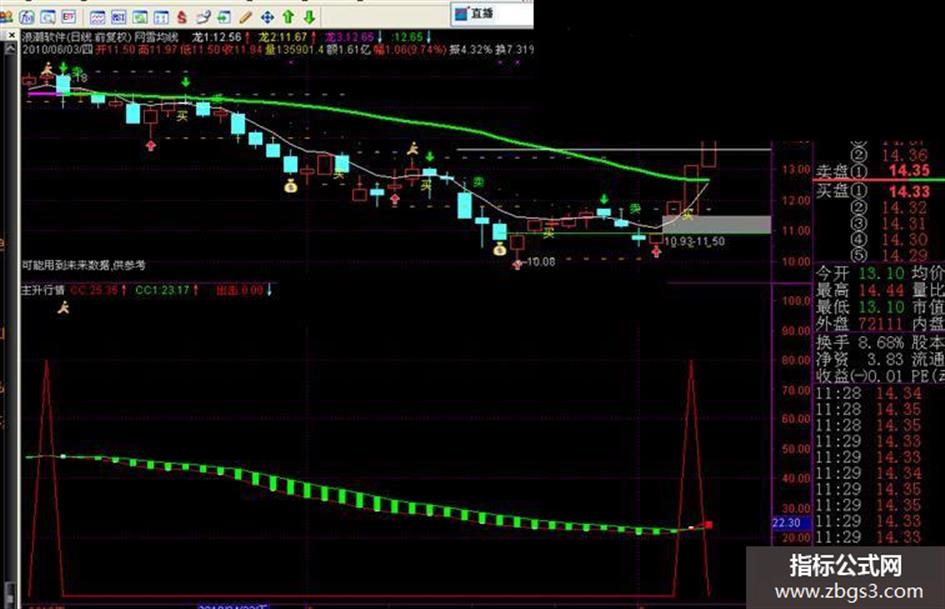
Task: Click the yellow running man icon in indicator pane
Action: (x=63, y=308)
